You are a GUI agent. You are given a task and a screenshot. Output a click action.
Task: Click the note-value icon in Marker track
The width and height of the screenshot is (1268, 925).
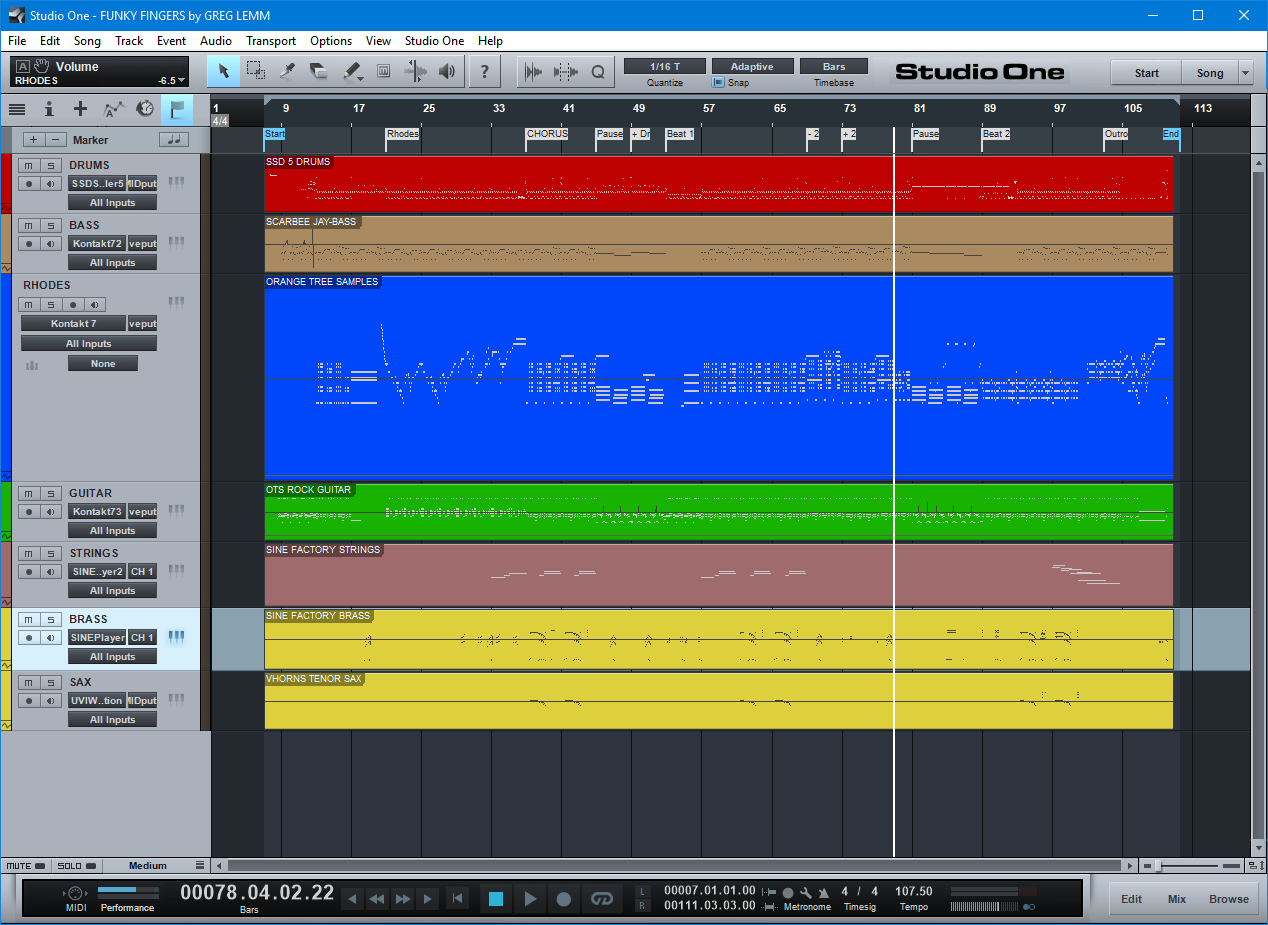coord(175,140)
